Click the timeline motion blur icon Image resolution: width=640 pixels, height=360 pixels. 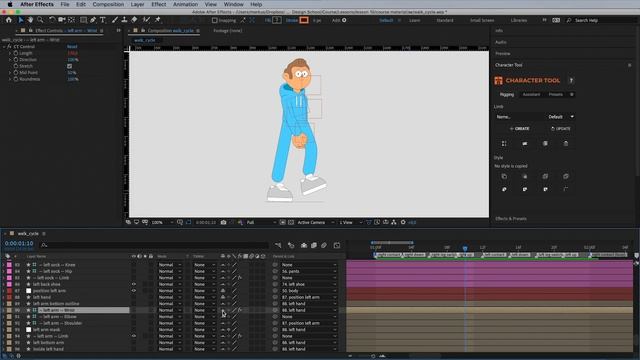click(x=324, y=245)
